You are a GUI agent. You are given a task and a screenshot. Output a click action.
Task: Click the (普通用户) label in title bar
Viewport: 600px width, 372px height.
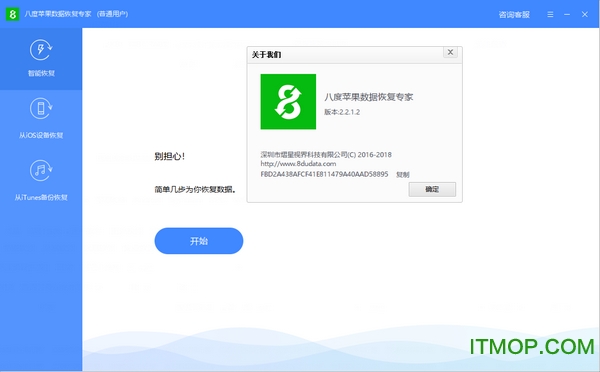point(112,14)
